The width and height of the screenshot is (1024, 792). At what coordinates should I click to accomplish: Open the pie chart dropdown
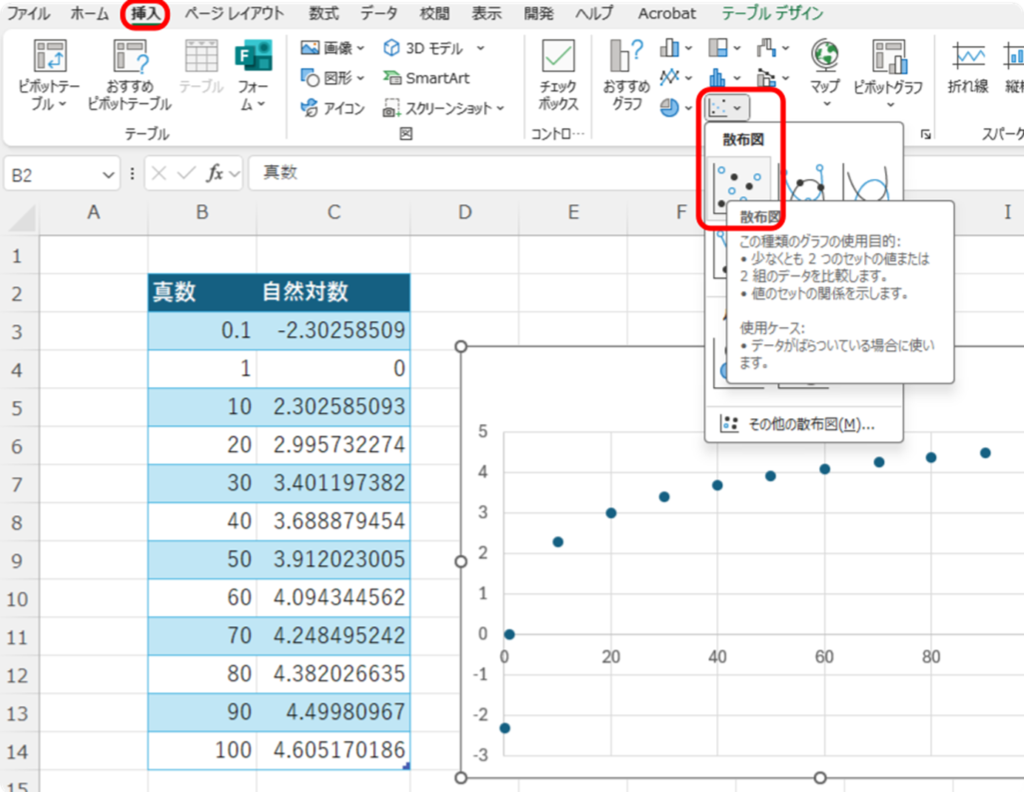tap(676, 108)
